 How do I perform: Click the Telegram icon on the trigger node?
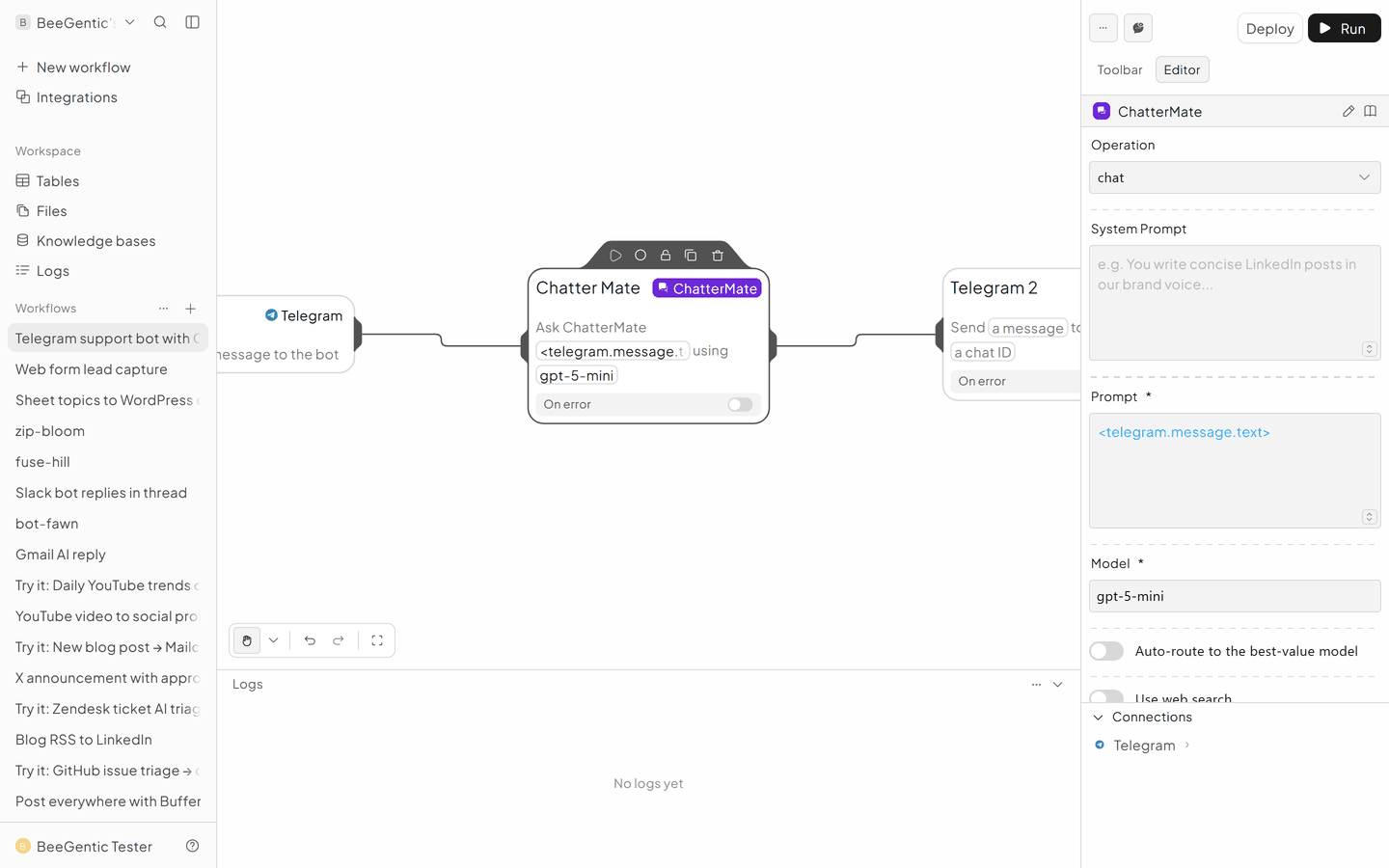(x=271, y=315)
